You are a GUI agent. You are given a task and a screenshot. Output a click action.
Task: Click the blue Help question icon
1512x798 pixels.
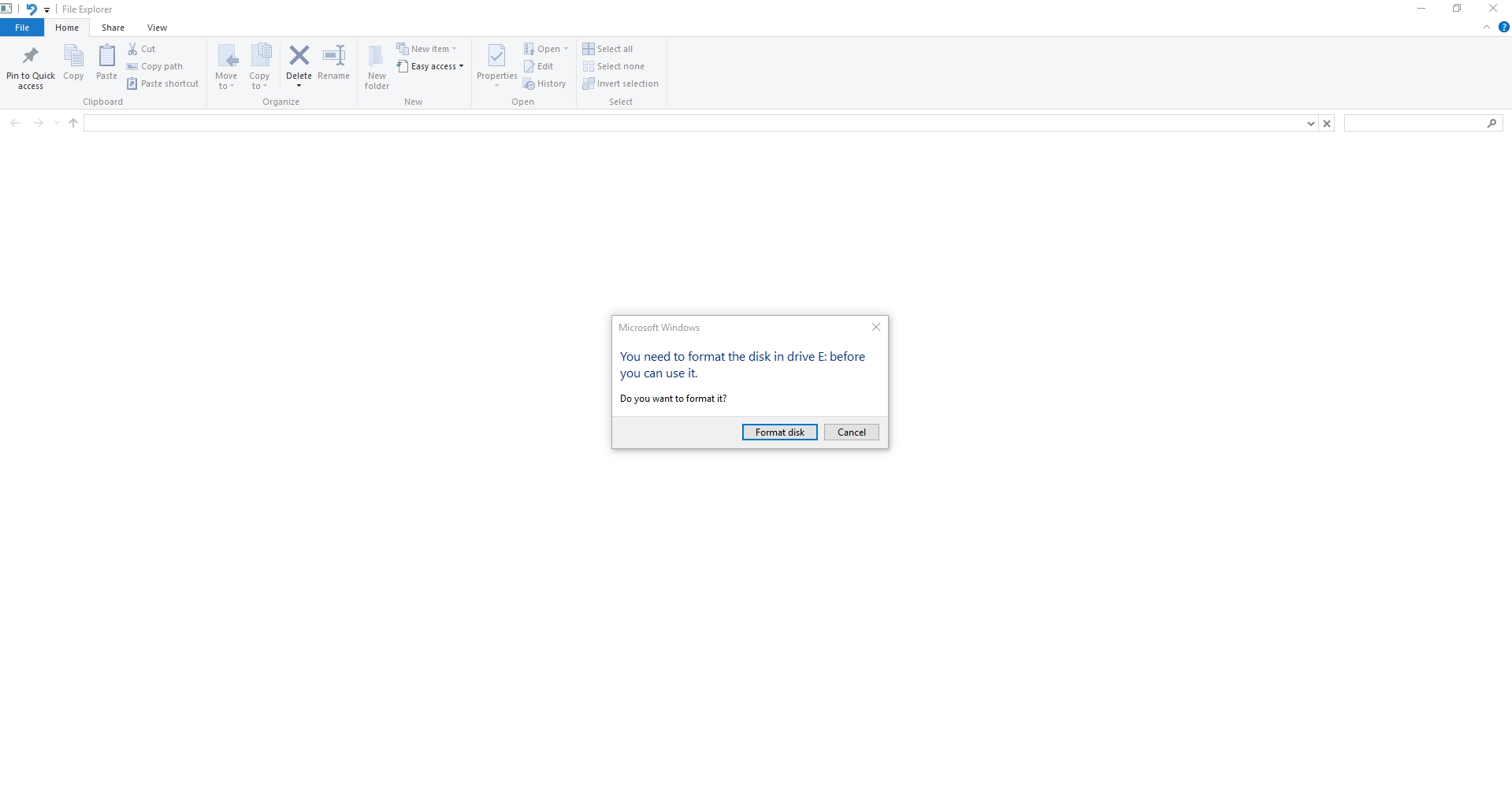pos(1503,27)
